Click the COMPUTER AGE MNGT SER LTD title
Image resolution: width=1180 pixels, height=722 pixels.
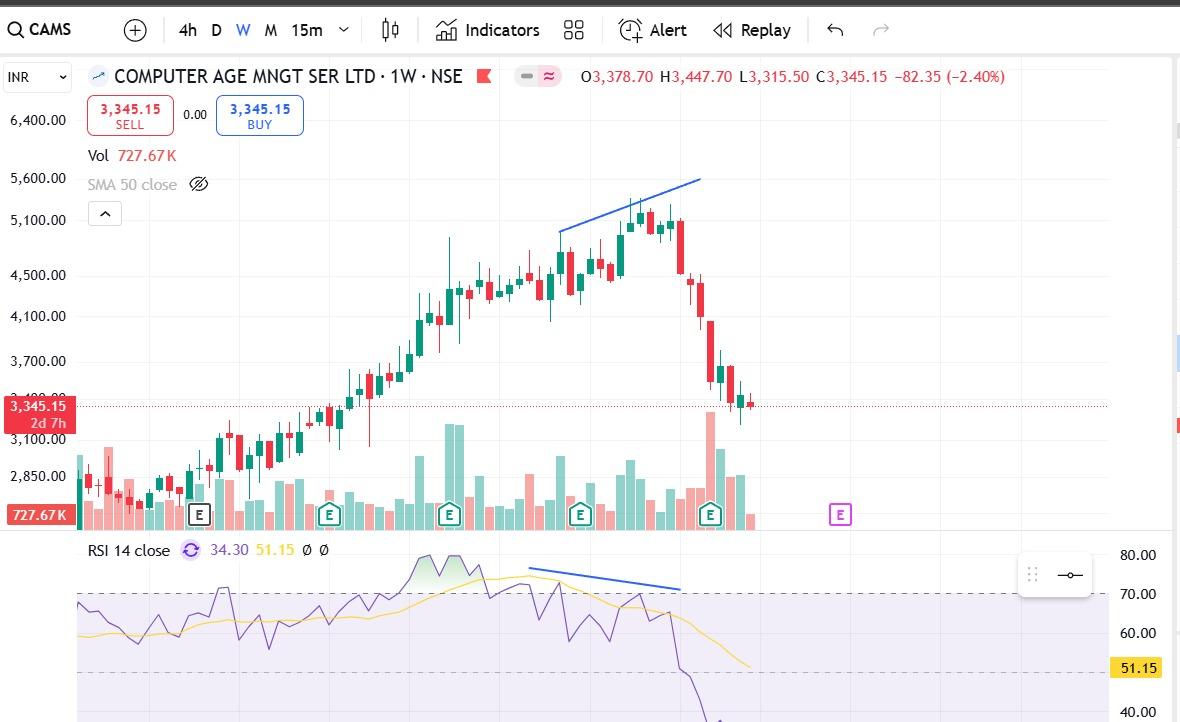(x=245, y=76)
